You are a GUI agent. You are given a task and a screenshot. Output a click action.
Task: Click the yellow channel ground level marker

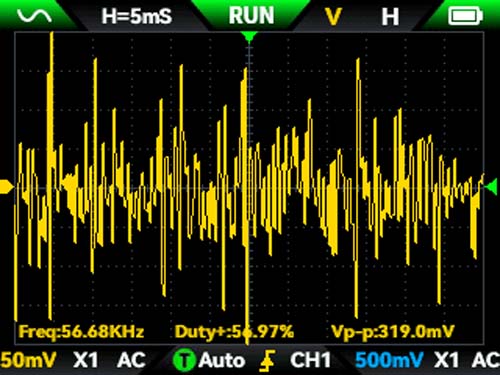[x=6, y=187]
